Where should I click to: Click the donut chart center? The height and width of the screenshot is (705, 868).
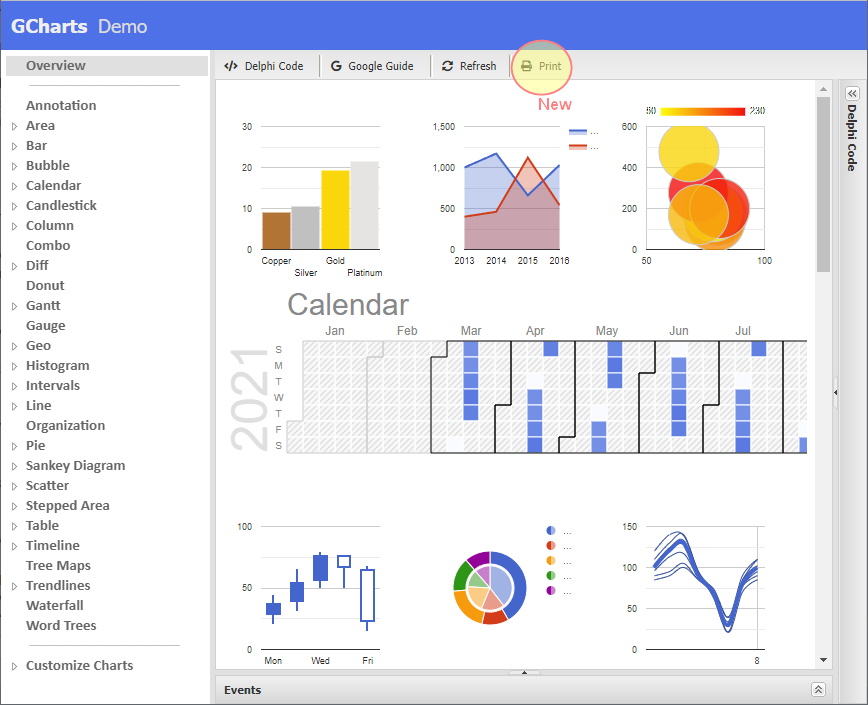(490, 588)
